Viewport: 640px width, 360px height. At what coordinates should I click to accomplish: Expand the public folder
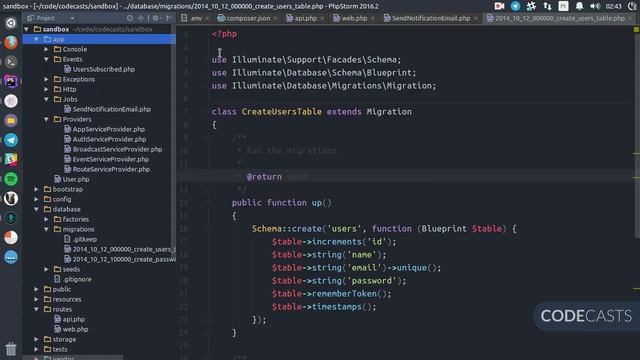pos(37,289)
